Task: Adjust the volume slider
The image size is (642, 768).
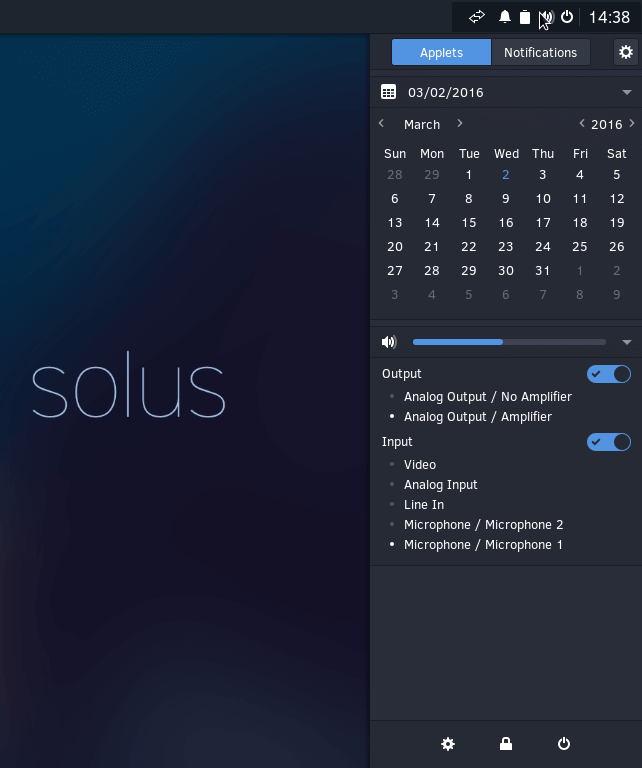Action: tap(509, 342)
